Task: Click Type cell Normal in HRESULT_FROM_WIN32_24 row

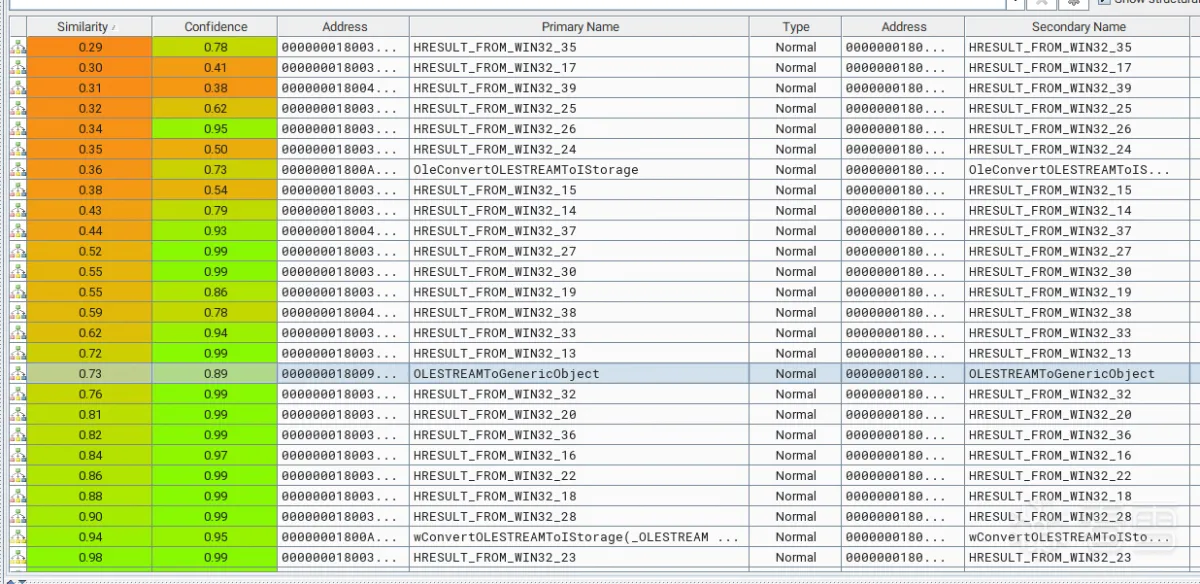Action: coord(796,149)
